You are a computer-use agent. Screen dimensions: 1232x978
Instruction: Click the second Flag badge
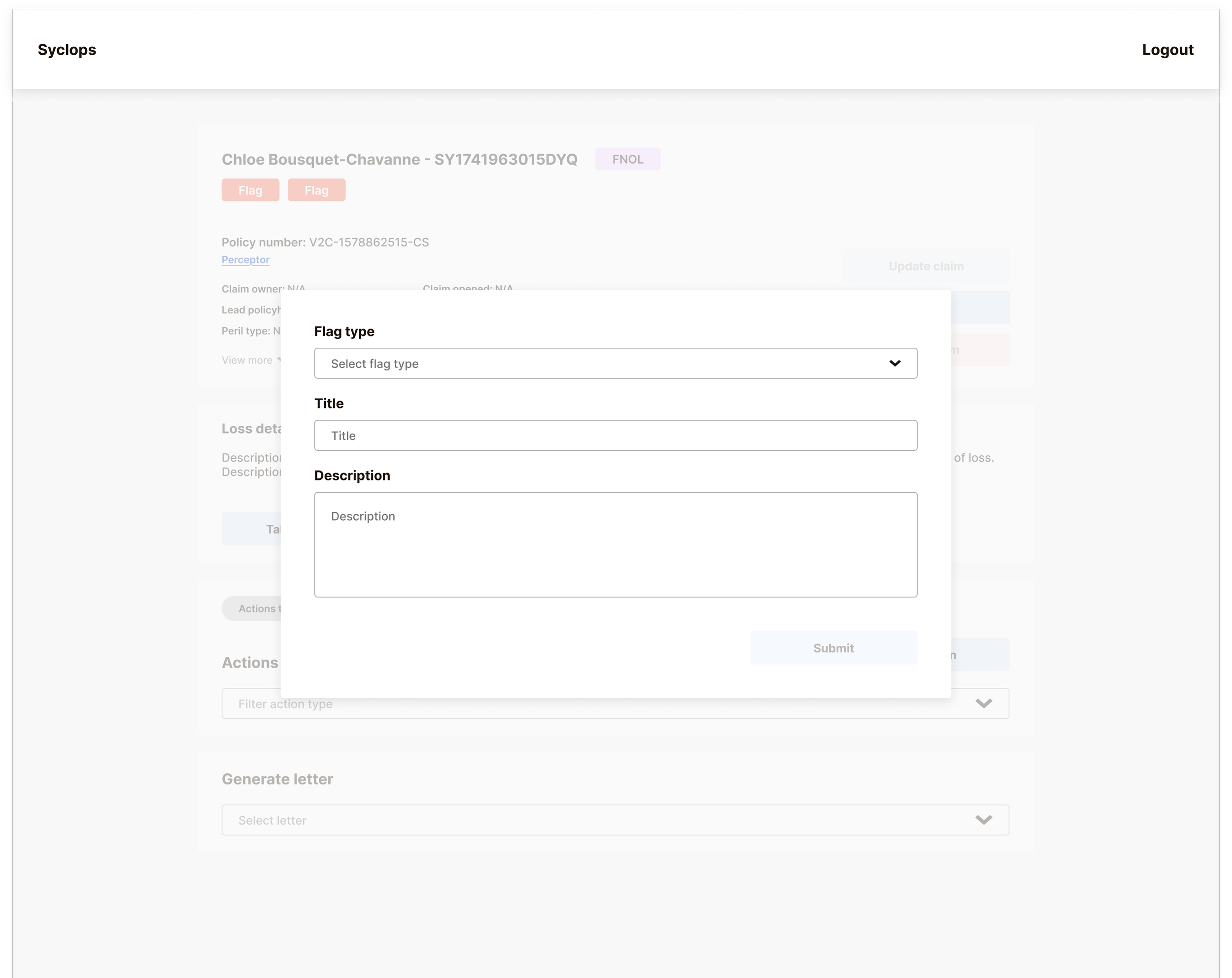pyautogui.click(x=316, y=190)
